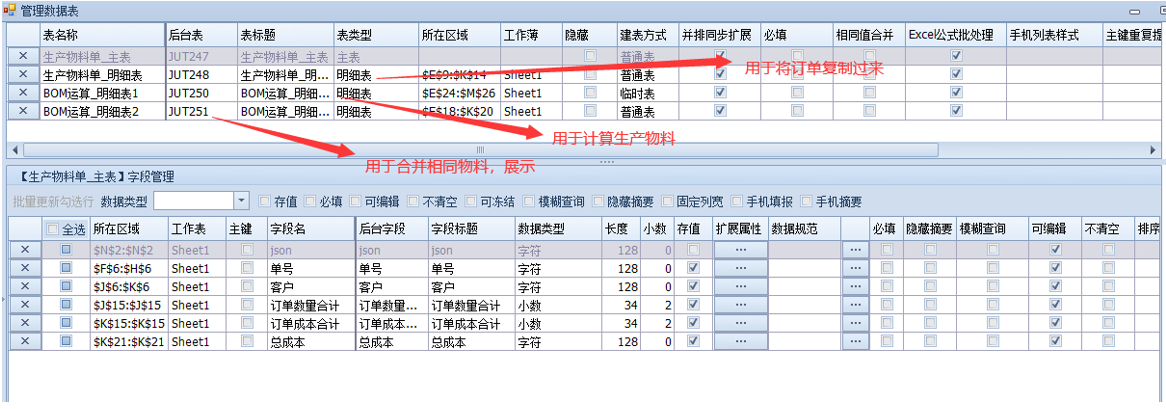This screenshot has height=409, width=1166.
Task: Uncheck 可编辑 checkbox for 总成本 row
Action: (1052, 341)
